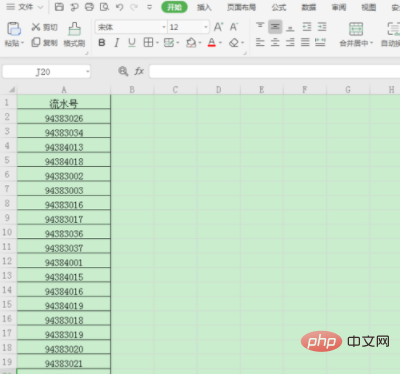Click Cut (剪切) scissors button

pos(45,27)
